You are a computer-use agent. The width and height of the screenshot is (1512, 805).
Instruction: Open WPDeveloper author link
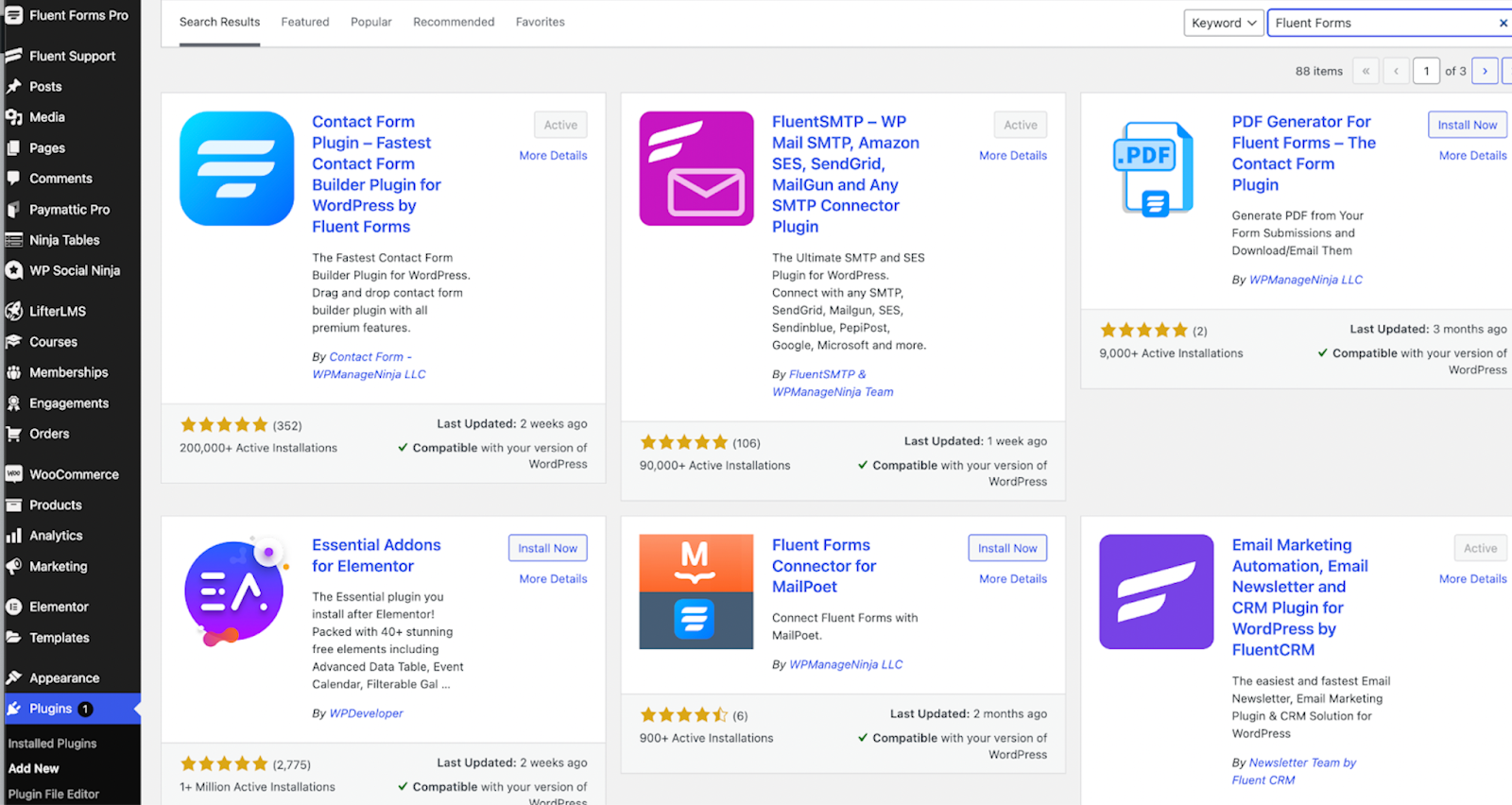click(367, 713)
